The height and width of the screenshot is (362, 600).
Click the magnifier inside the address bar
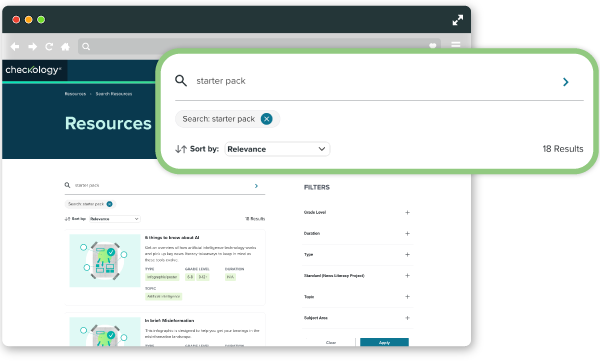coord(86,47)
